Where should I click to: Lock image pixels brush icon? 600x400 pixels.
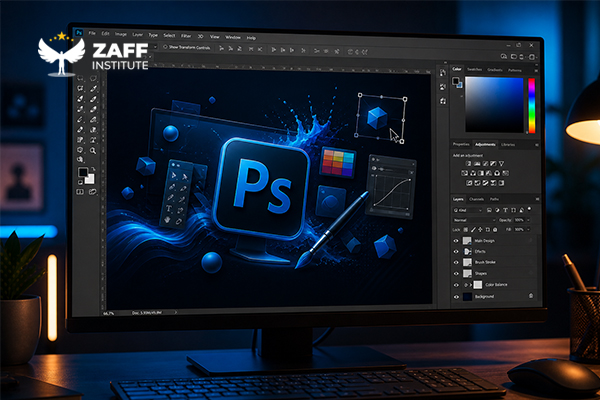pyautogui.click(x=473, y=230)
